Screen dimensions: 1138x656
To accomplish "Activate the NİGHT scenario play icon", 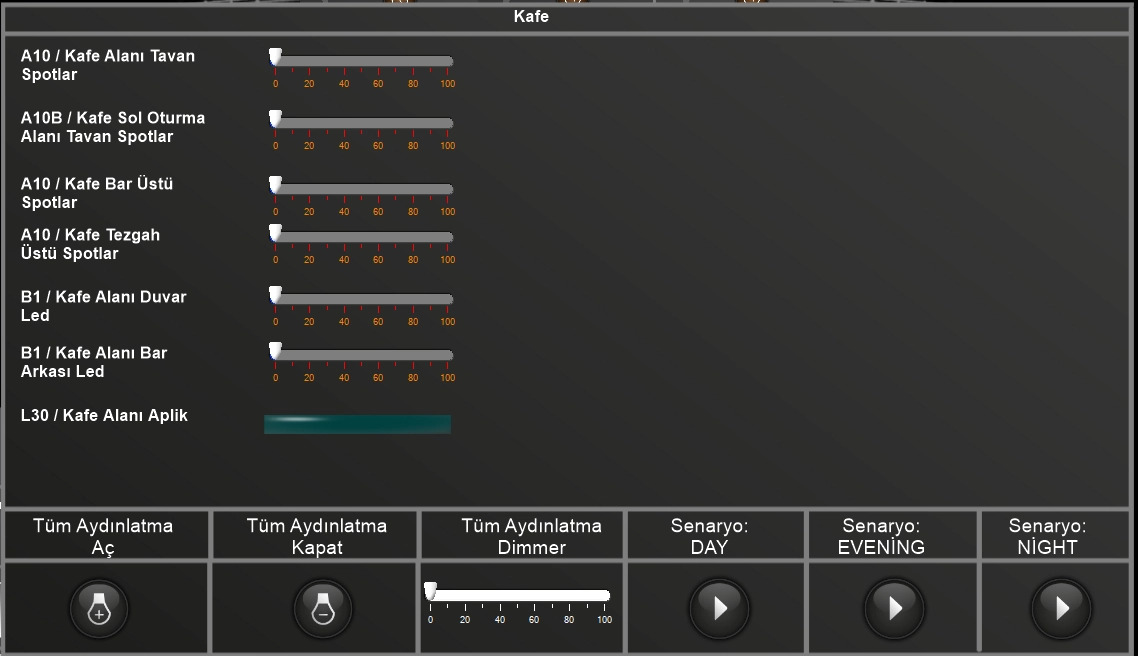I will pyautogui.click(x=1061, y=607).
